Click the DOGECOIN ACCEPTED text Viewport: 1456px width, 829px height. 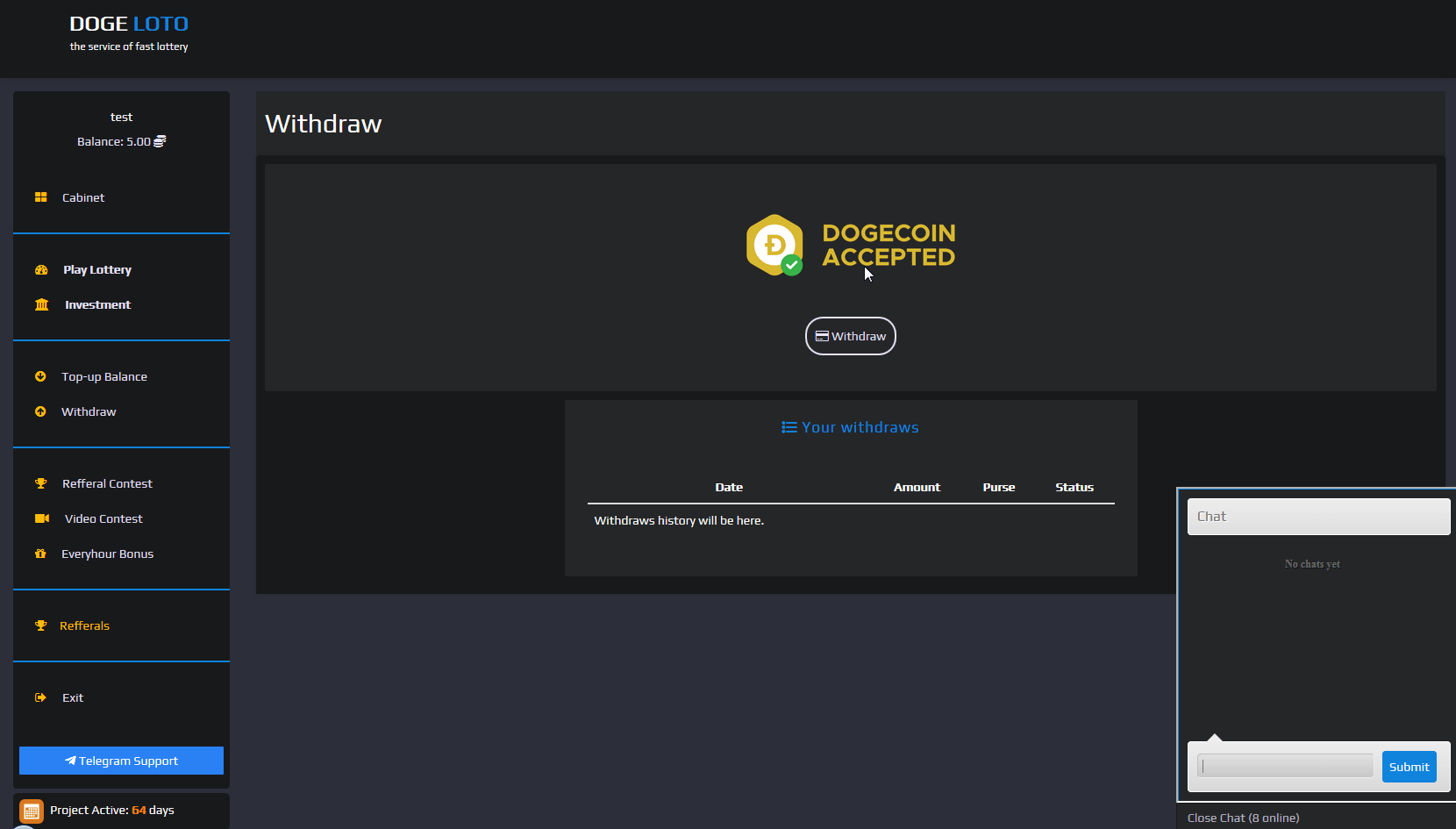point(889,245)
